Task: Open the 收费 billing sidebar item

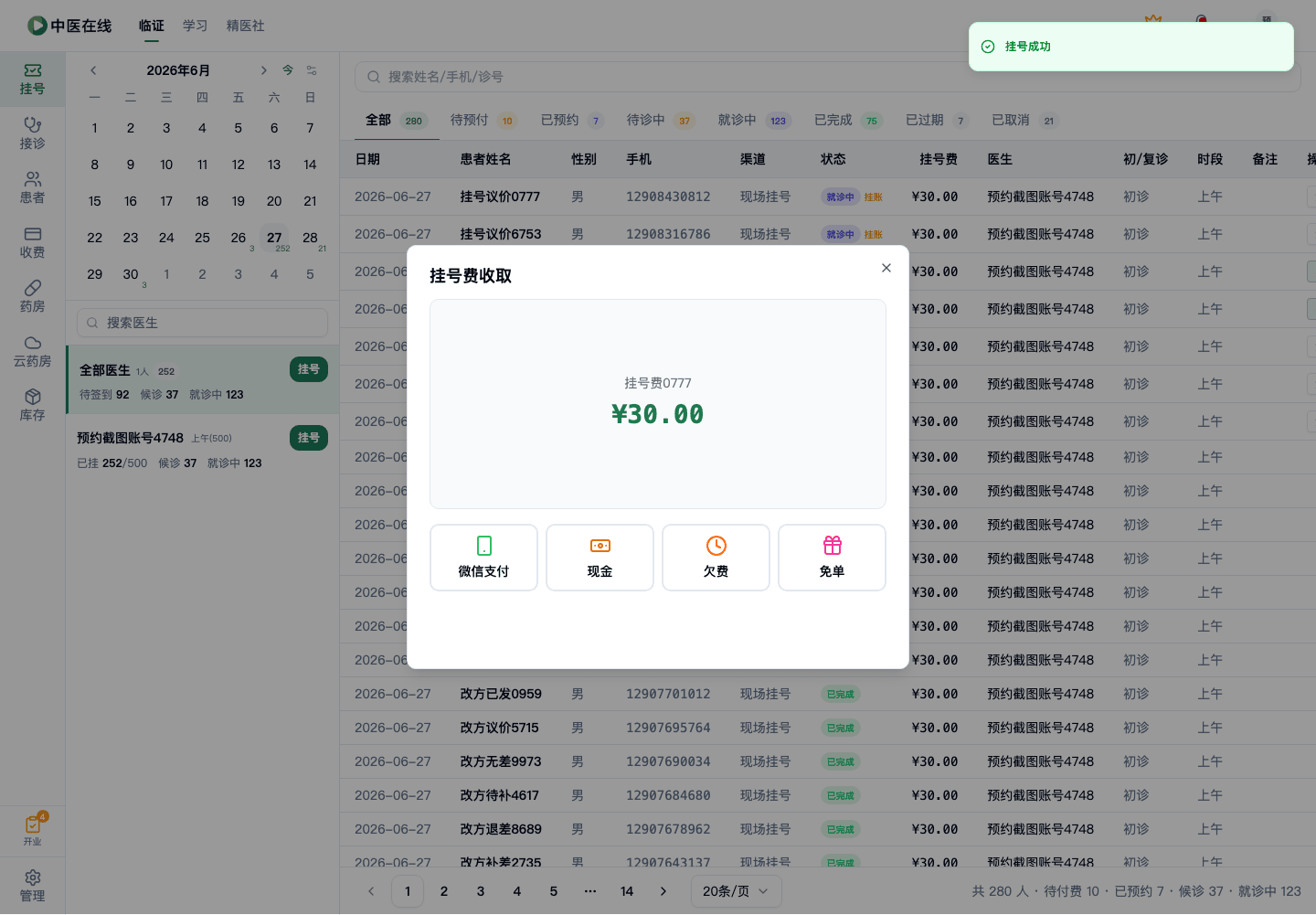Action: click(32, 243)
